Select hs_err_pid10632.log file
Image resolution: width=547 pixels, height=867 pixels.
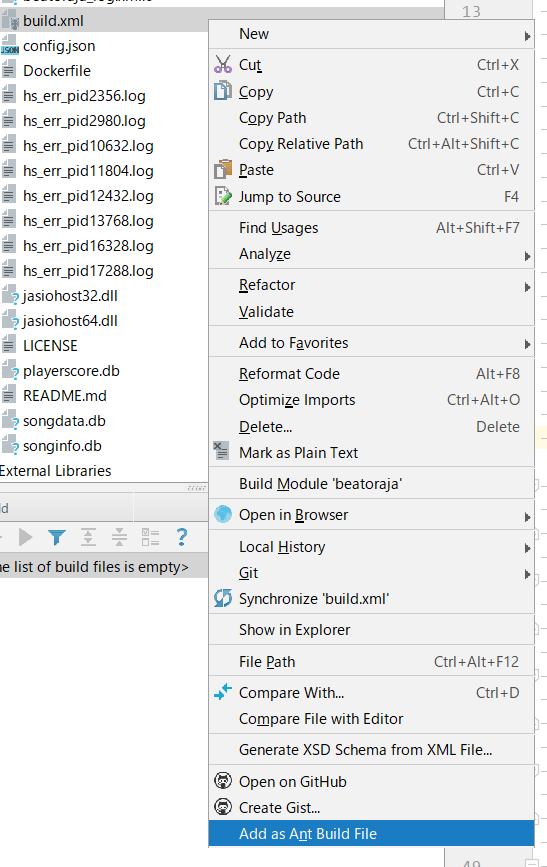88,146
